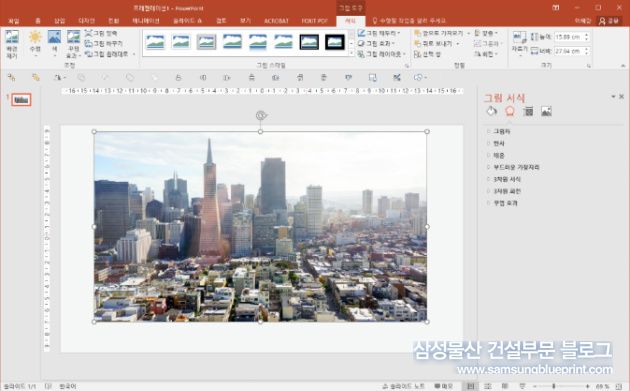Image resolution: width=630 pixels, height=391 pixels.
Task: Collapse the ribbon with the up chevron
Action: [623, 66]
